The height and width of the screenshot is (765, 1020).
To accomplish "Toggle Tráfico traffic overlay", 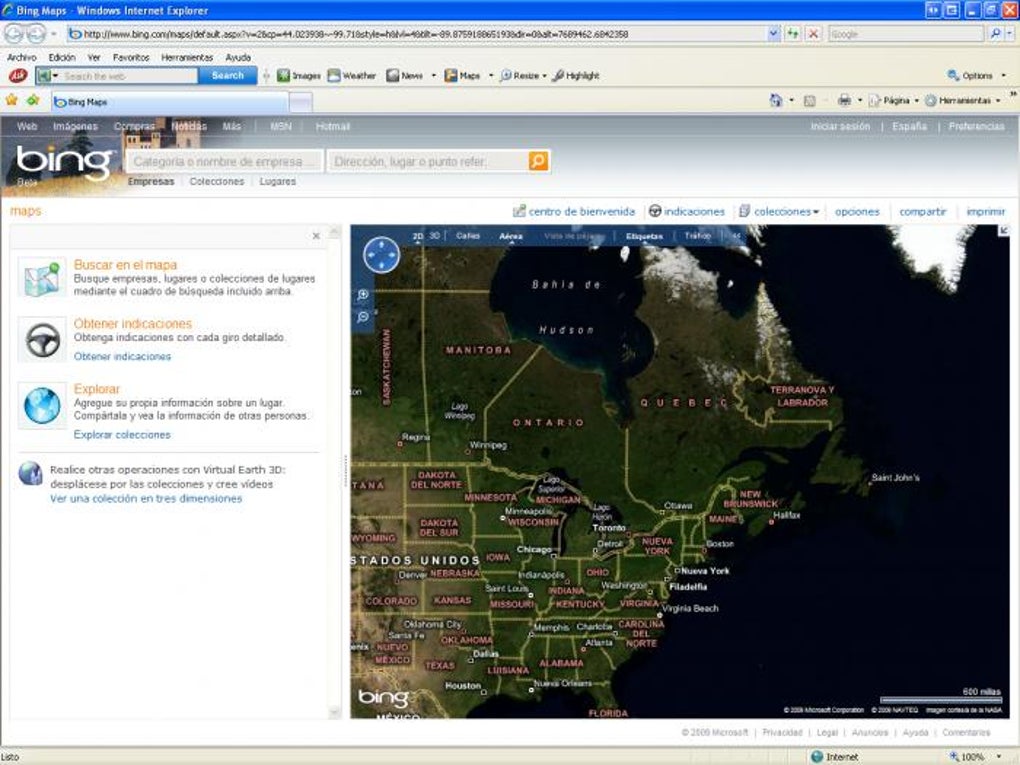I will [697, 236].
